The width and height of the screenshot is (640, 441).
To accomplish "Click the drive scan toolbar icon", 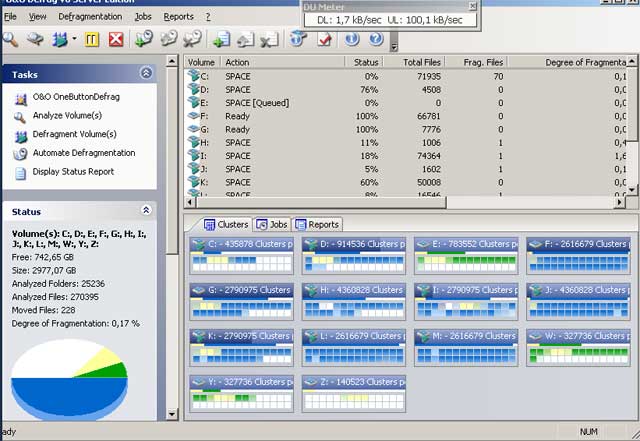I will click(36, 40).
